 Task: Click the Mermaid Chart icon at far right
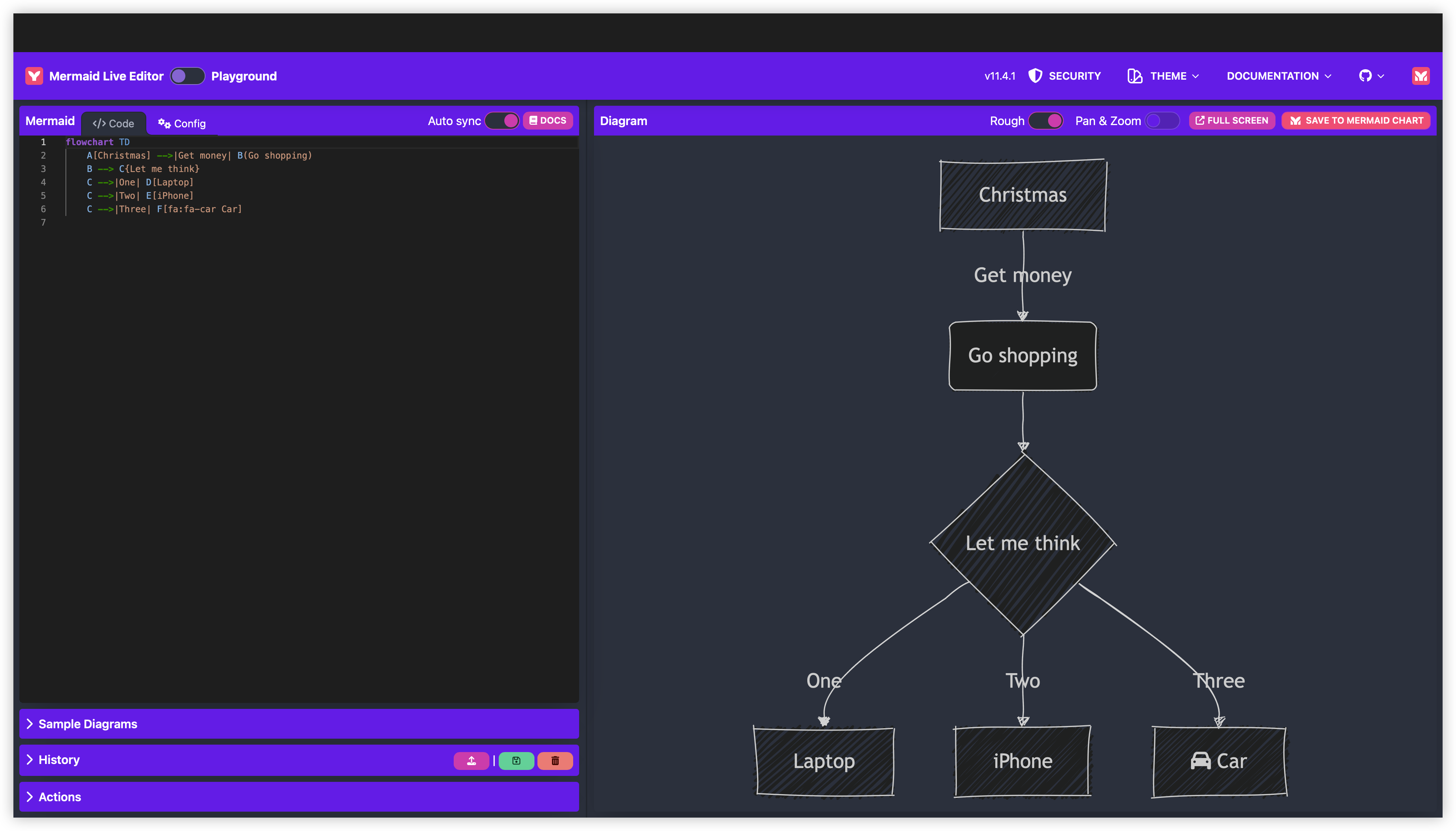click(1421, 76)
